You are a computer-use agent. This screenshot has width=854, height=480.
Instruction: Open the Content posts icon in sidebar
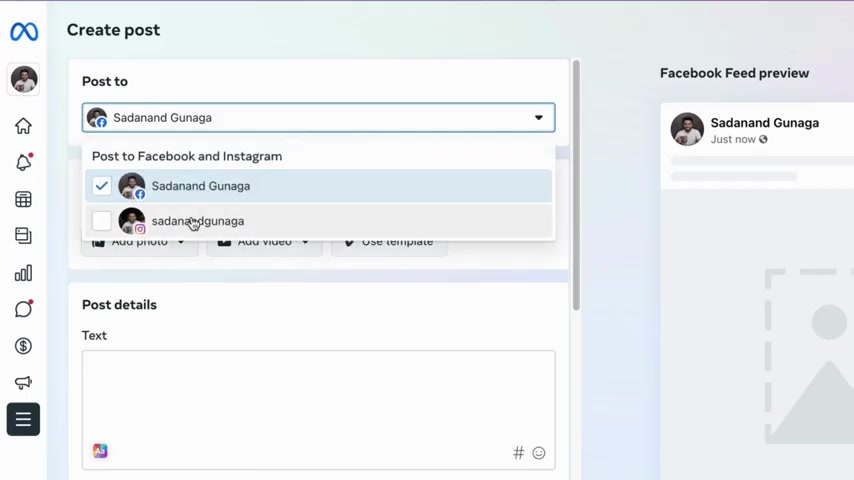point(23,236)
